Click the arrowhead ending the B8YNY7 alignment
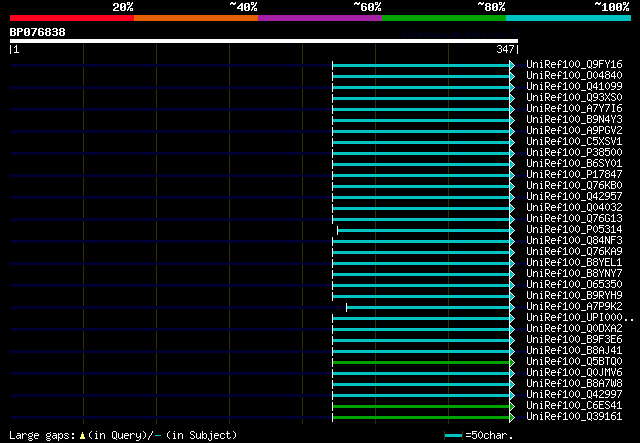 (x=512, y=275)
